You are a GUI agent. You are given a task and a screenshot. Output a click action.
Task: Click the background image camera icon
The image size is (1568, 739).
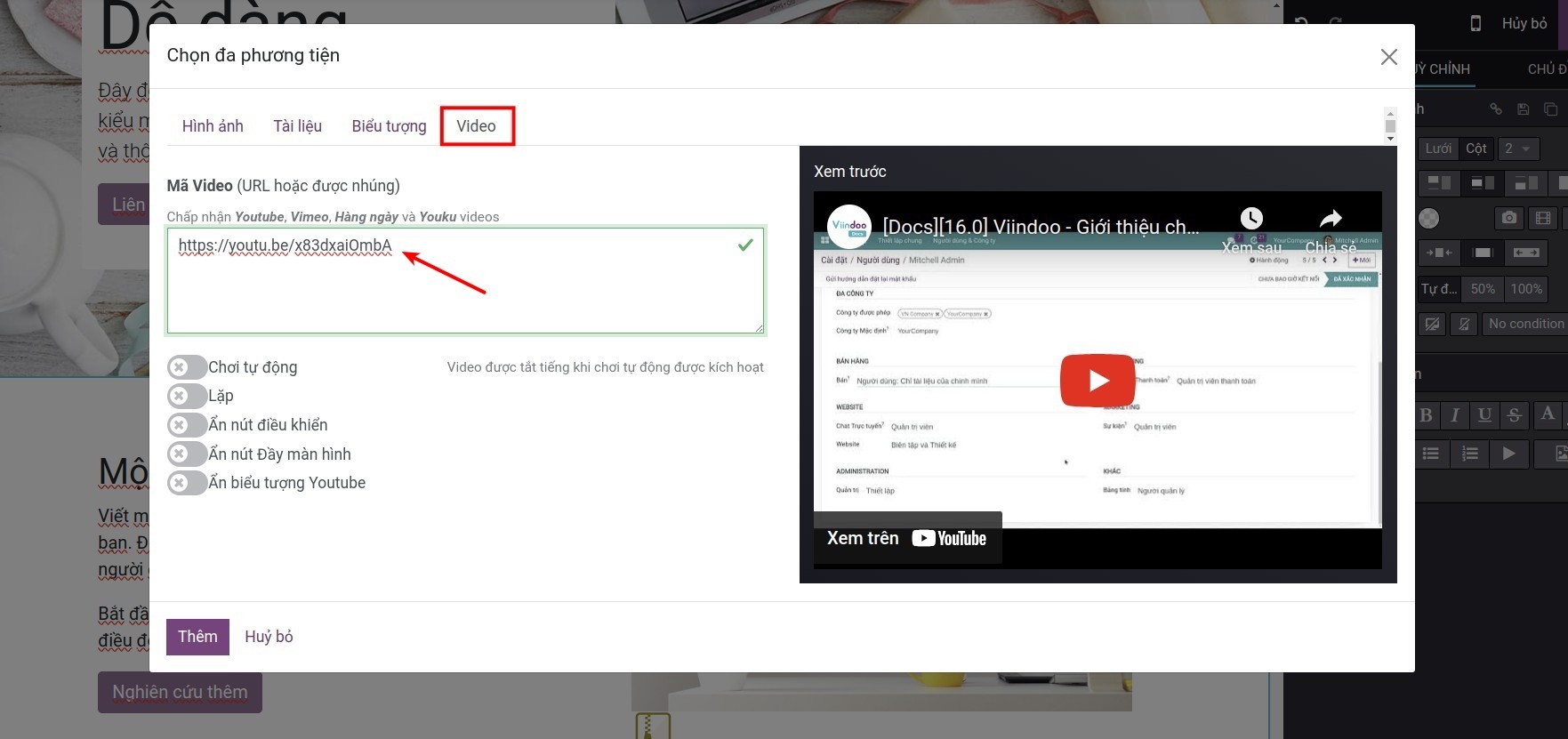(x=1509, y=218)
